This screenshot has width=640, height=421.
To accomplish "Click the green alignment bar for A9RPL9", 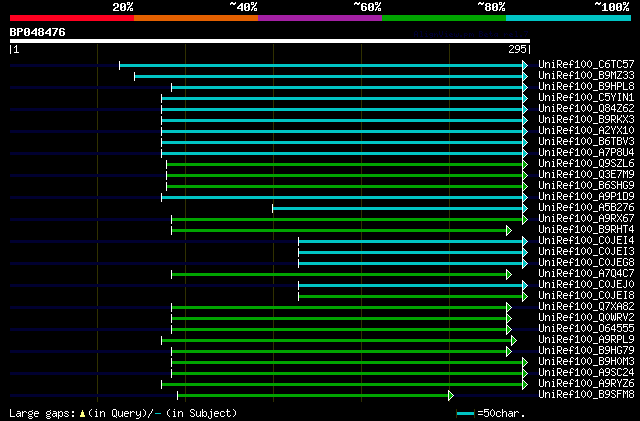I will tap(337, 341).
